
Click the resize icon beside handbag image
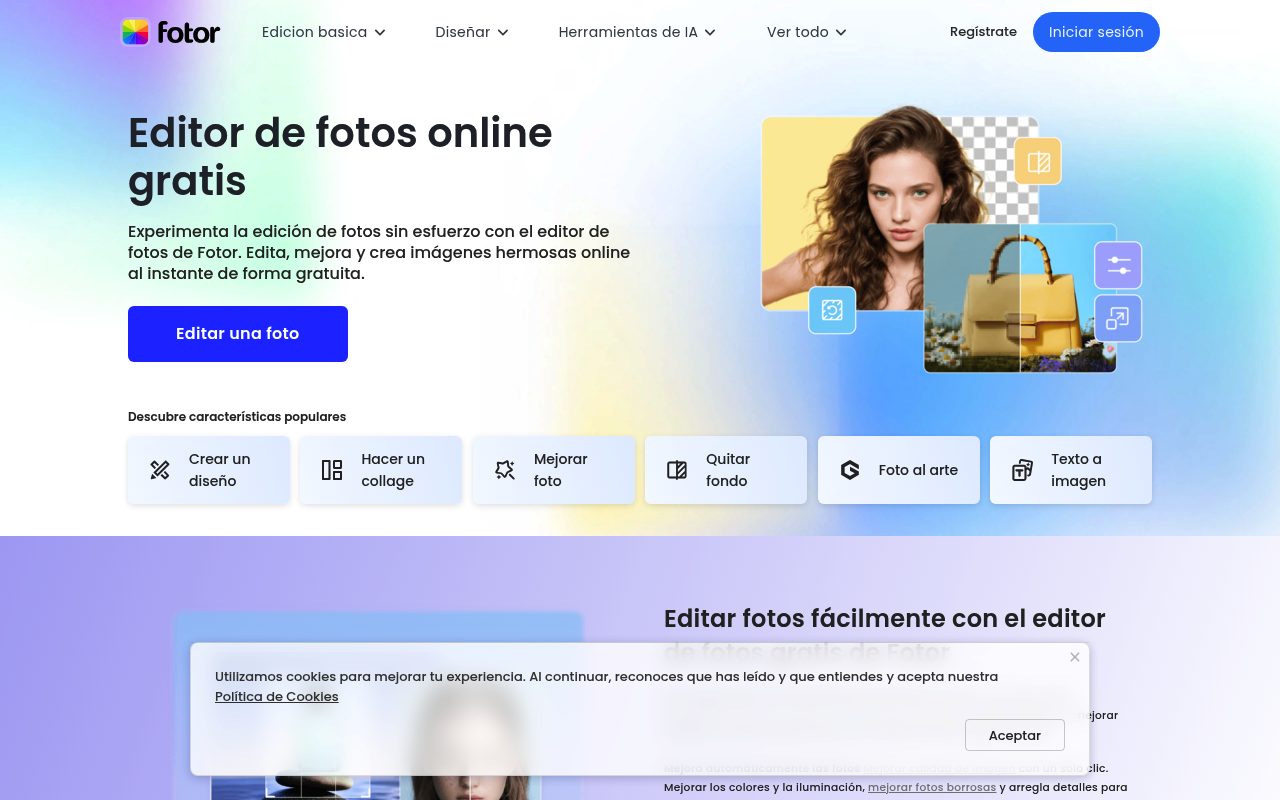(1118, 319)
